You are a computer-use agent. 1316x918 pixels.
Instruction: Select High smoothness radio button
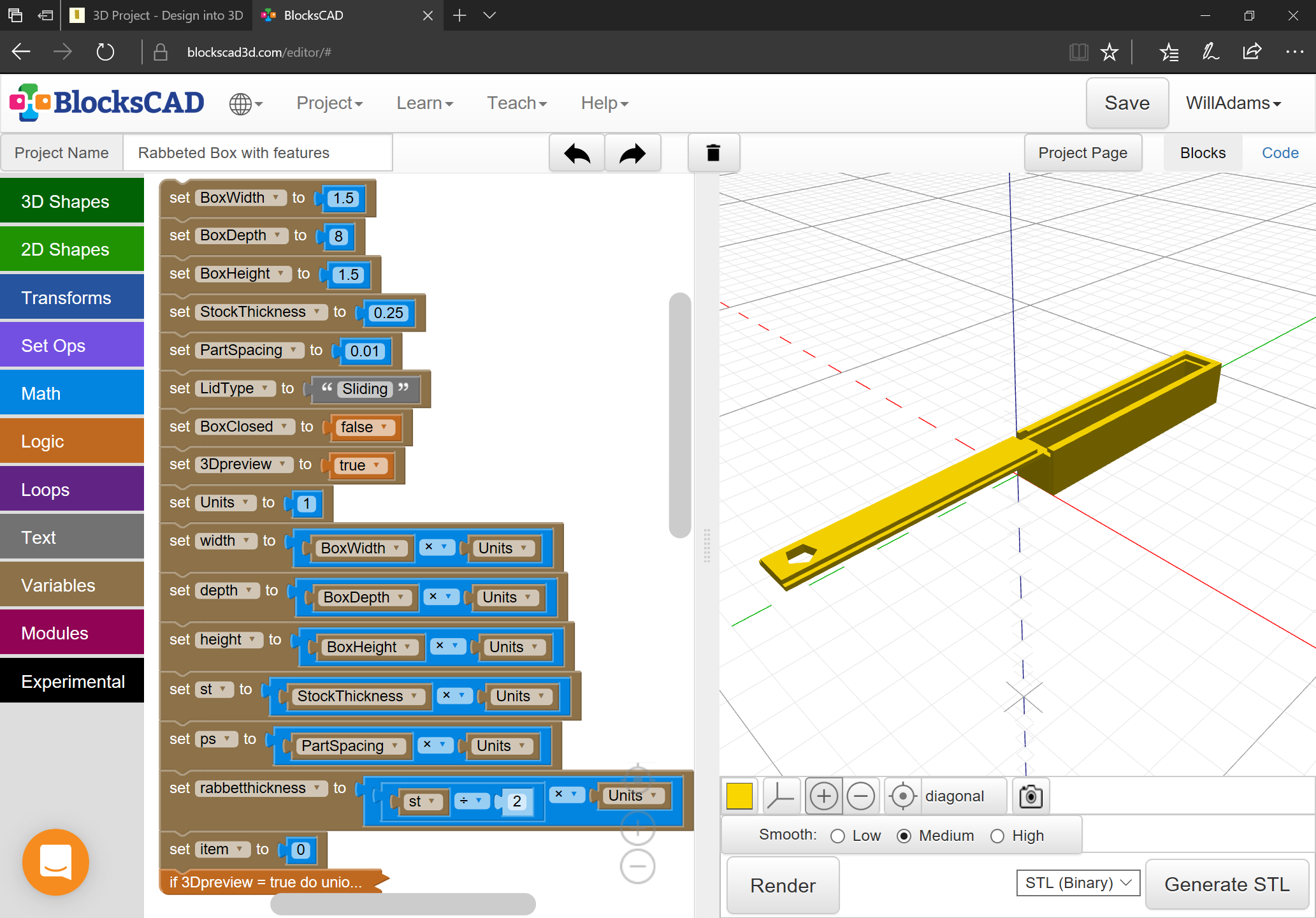point(997,836)
